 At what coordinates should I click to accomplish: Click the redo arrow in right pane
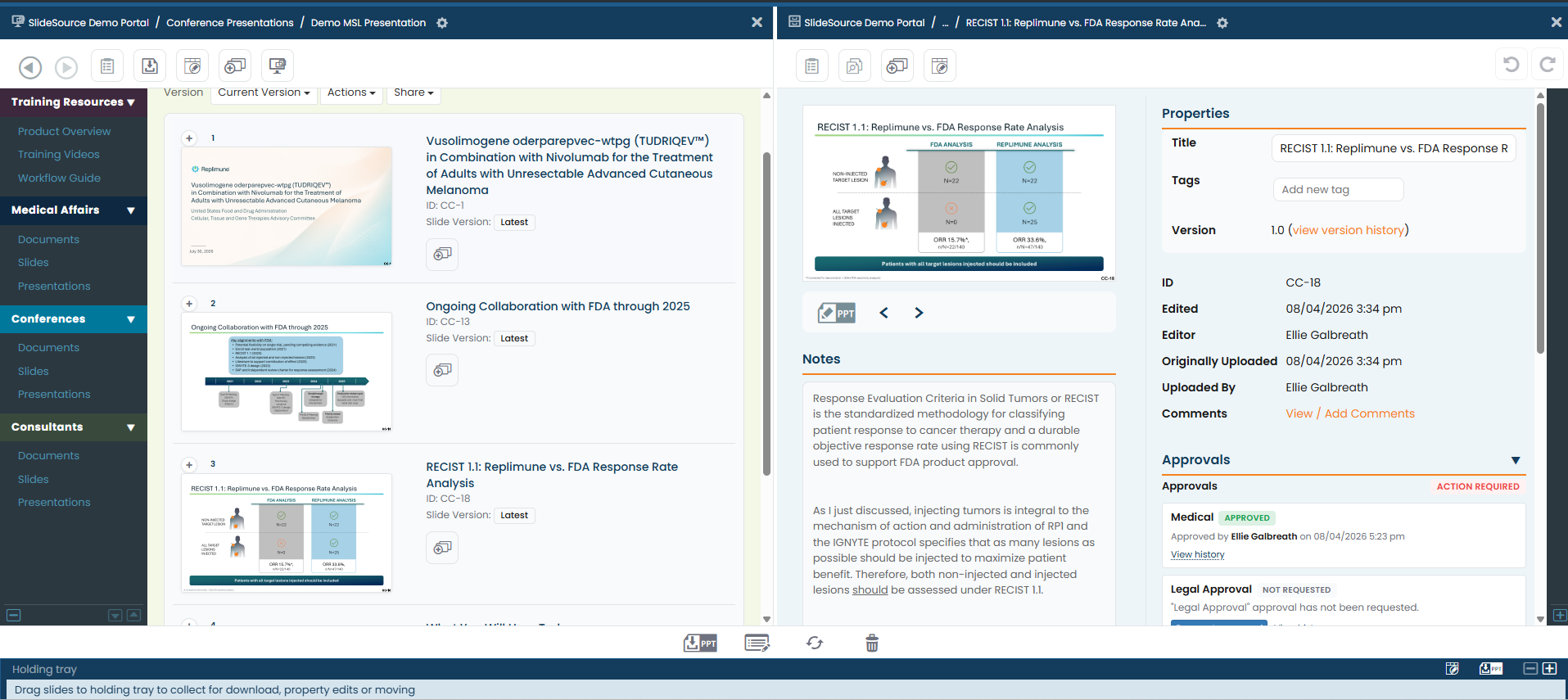point(1548,64)
